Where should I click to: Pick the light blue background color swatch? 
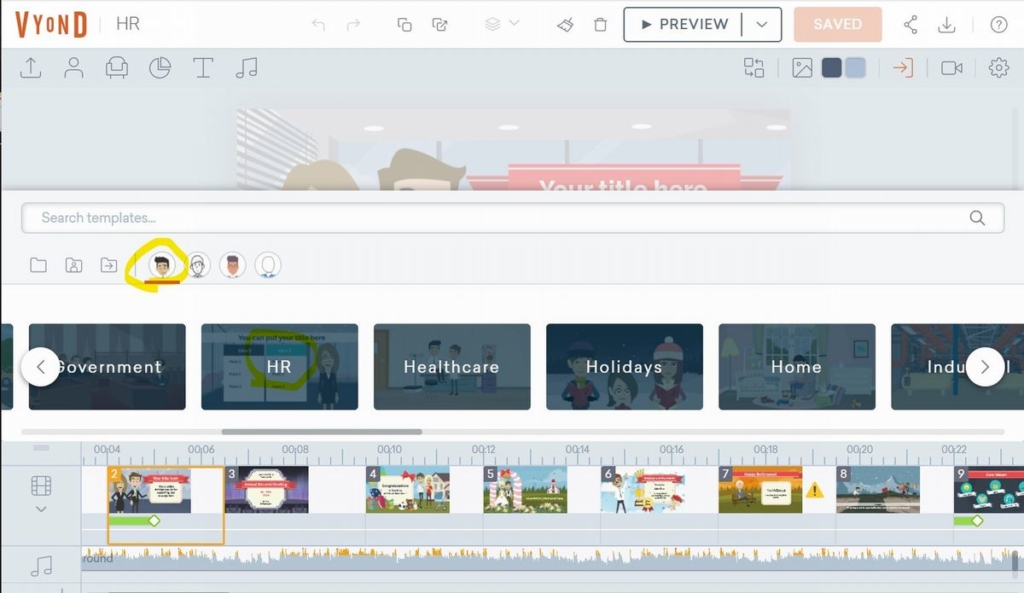(856, 68)
